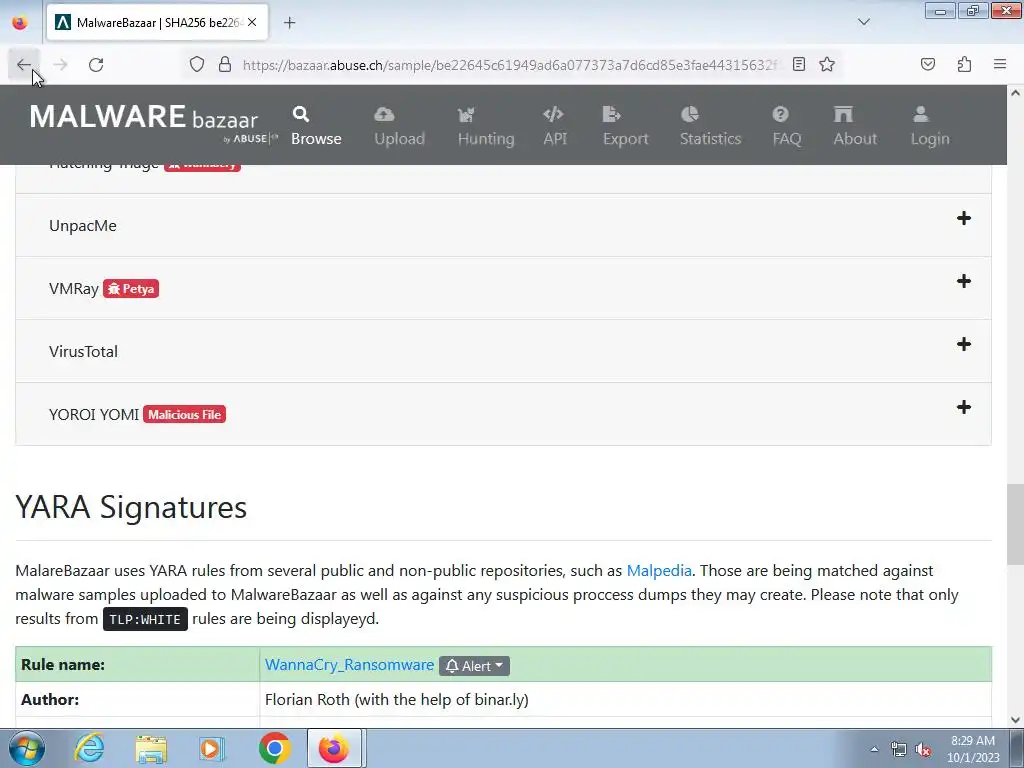The width and height of the screenshot is (1024, 768).
Task: Open the taskbar clock and date
Action: pyautogui.click(x=973, y=749)
